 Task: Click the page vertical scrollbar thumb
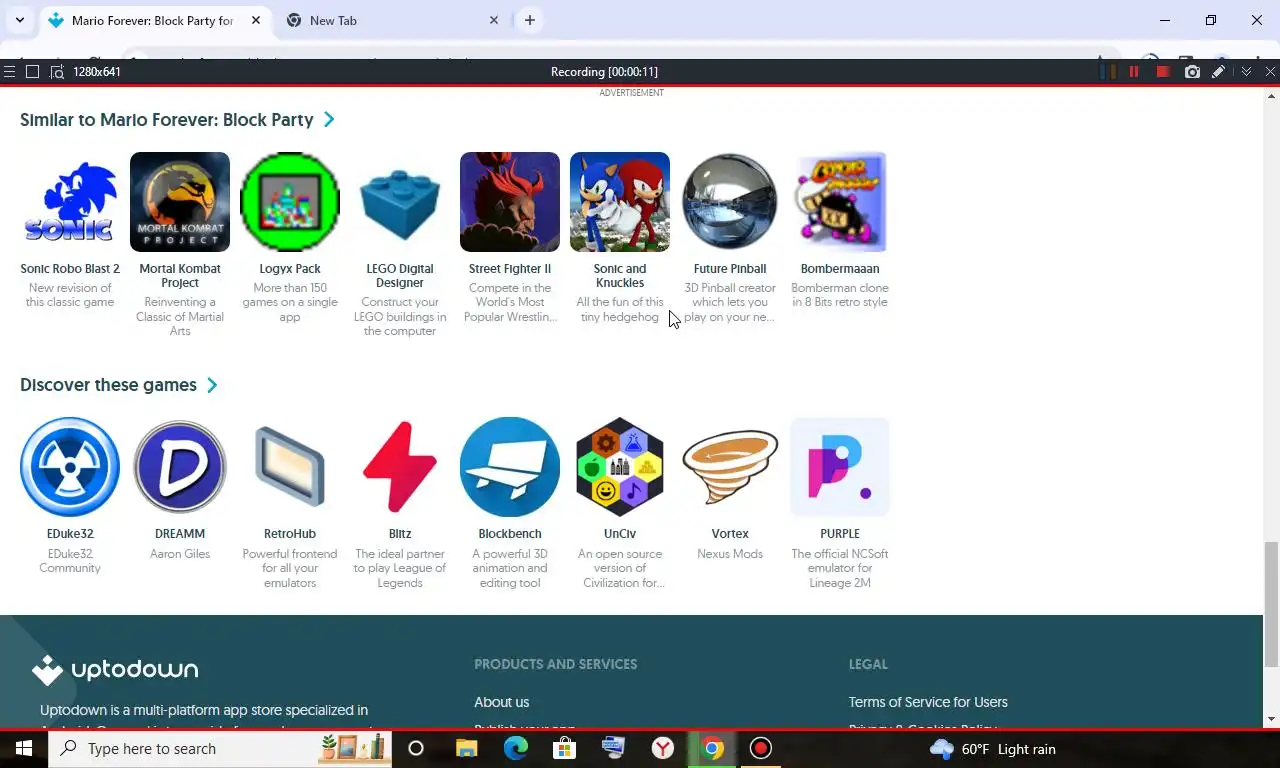click(1271, 604)
